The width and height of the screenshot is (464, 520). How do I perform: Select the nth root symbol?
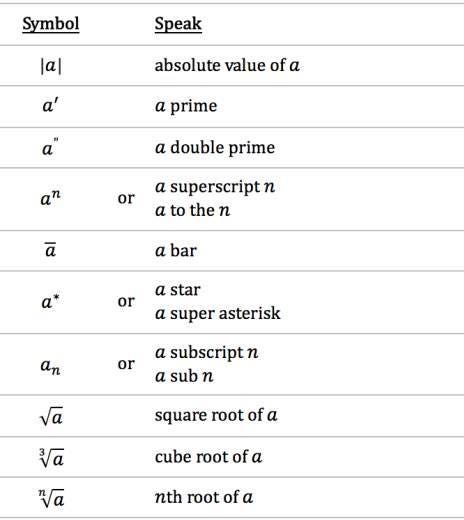click(x=51, y=499)
